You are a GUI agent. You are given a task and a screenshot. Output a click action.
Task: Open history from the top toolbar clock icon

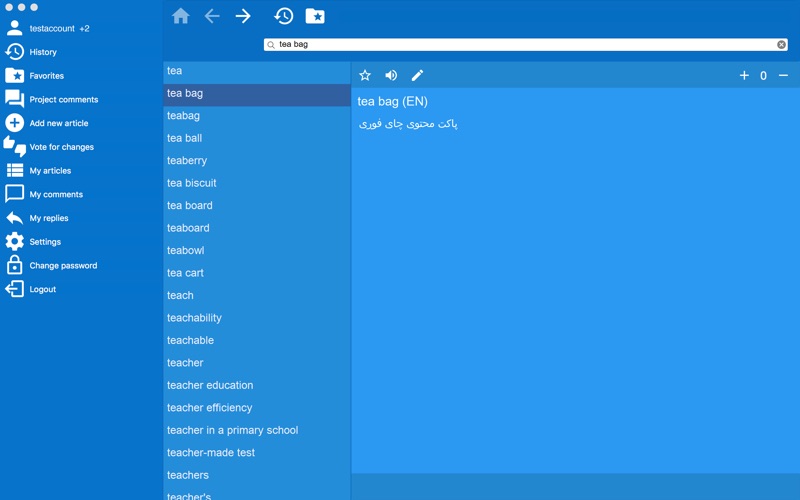click(x=284, y=16)
